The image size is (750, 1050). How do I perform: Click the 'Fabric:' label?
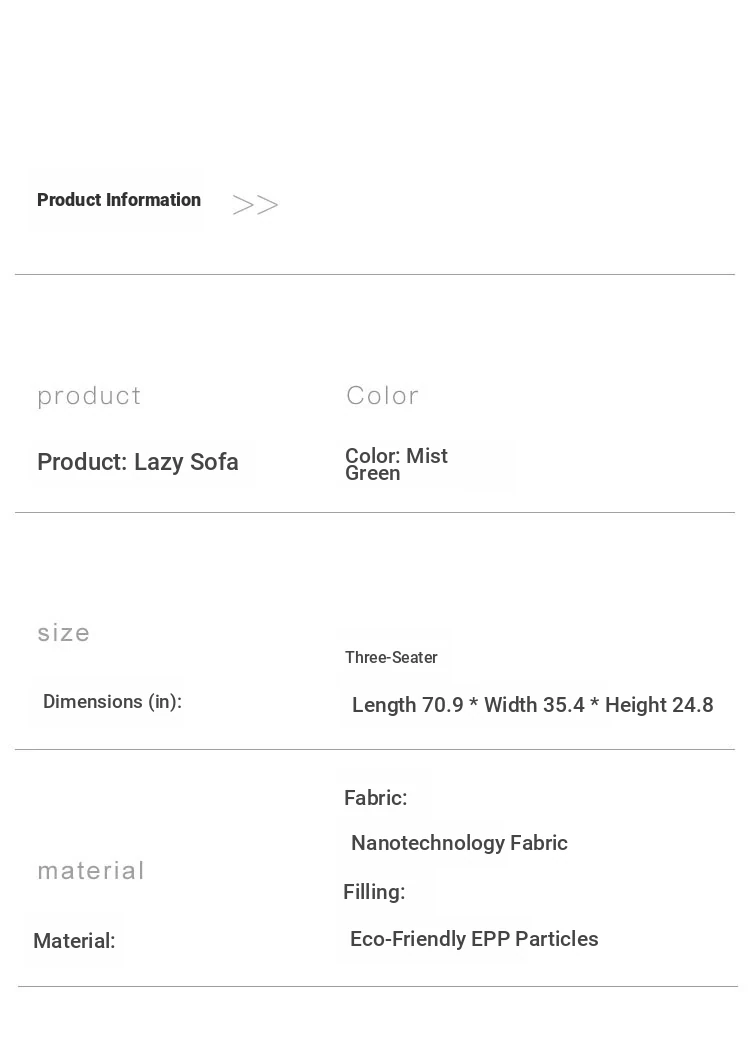pos(376,798)
